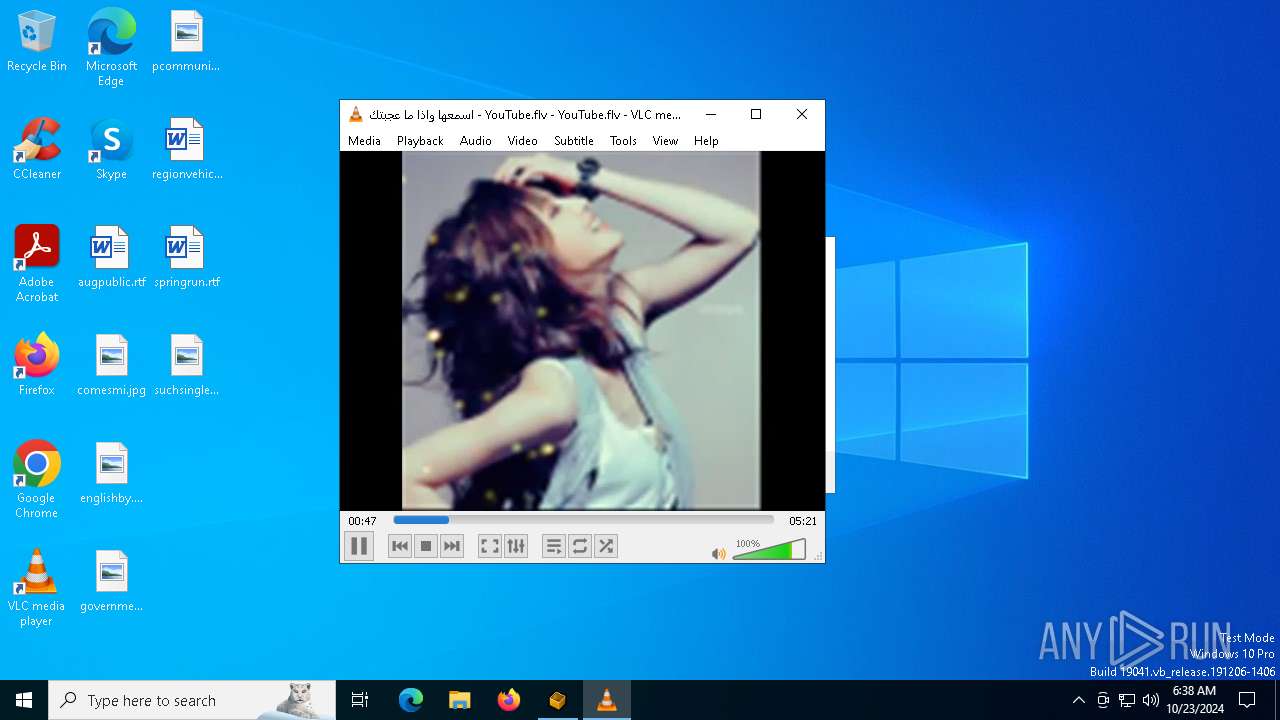
Task: Select the comesmi.jpg file
Action: 111,366
